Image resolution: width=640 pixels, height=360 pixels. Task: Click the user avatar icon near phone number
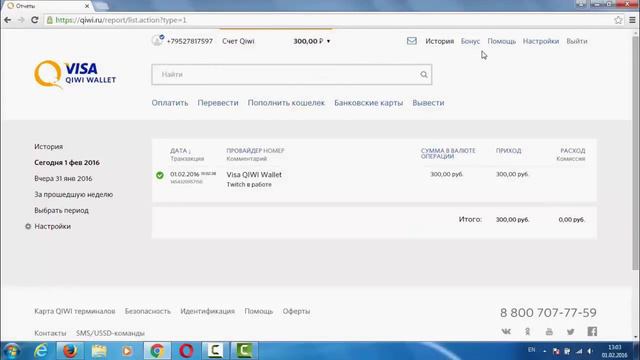point(158,40)
